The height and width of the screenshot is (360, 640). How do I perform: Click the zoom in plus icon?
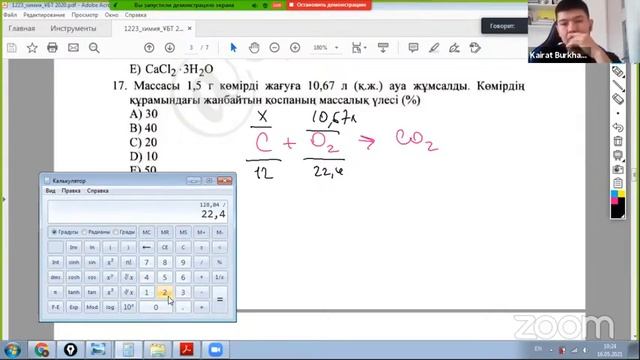[x=295, y=48]
